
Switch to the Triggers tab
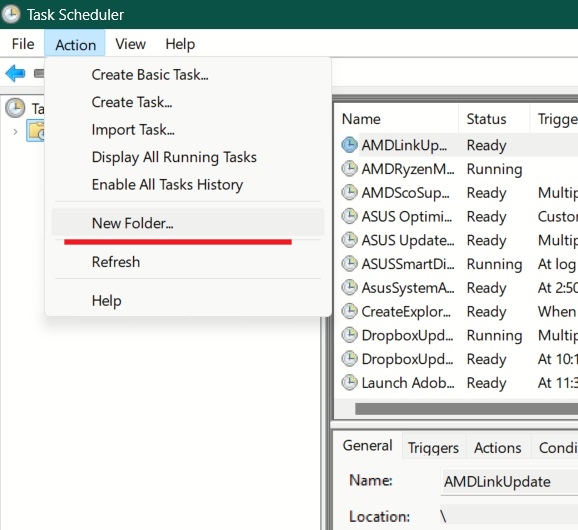tap(433, 448)
